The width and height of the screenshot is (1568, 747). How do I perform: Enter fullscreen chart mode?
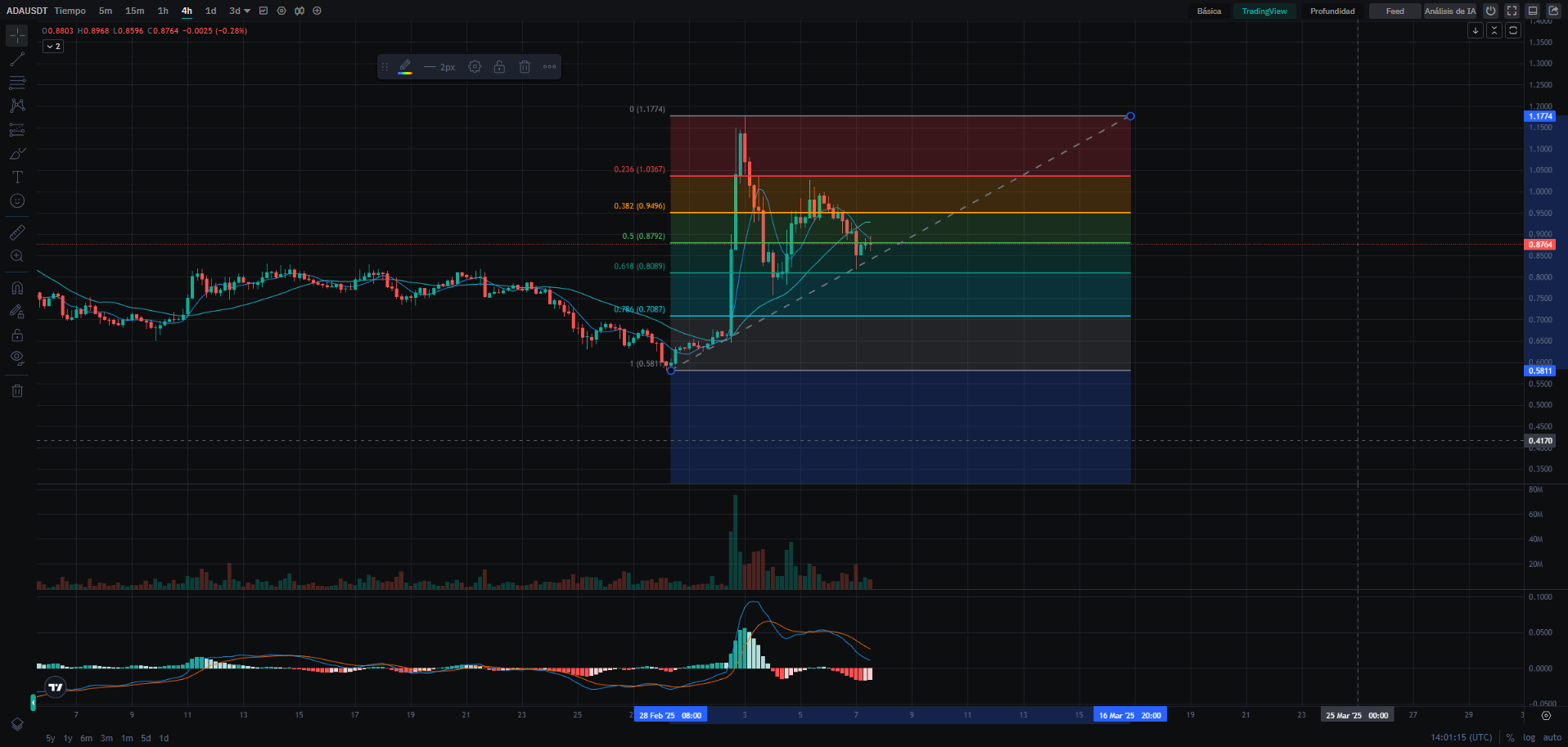pyautogui.click(x=1512, y=11)
